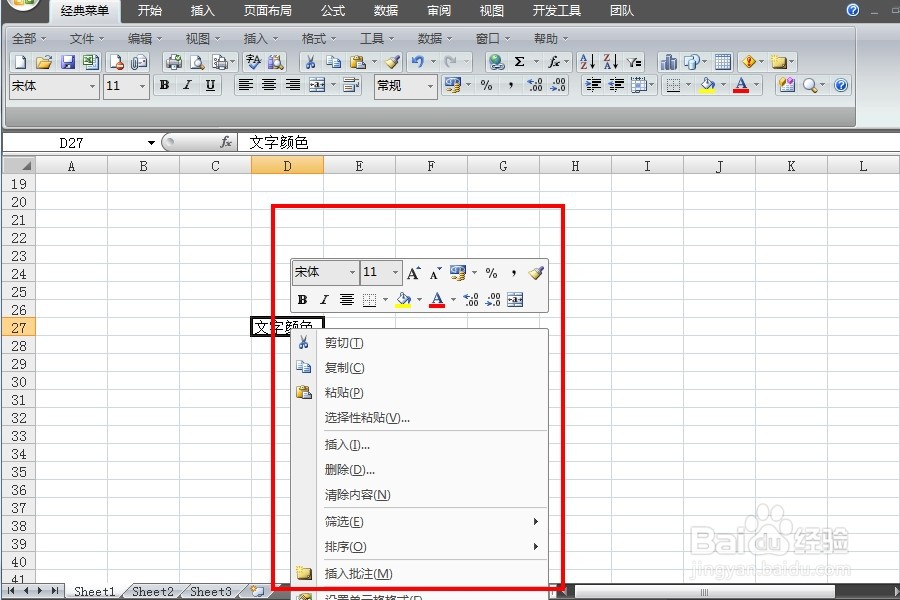Toggle center alignment in main toolbar
Image resolution: width=900 pixels, height=600 pixels.
269,86
